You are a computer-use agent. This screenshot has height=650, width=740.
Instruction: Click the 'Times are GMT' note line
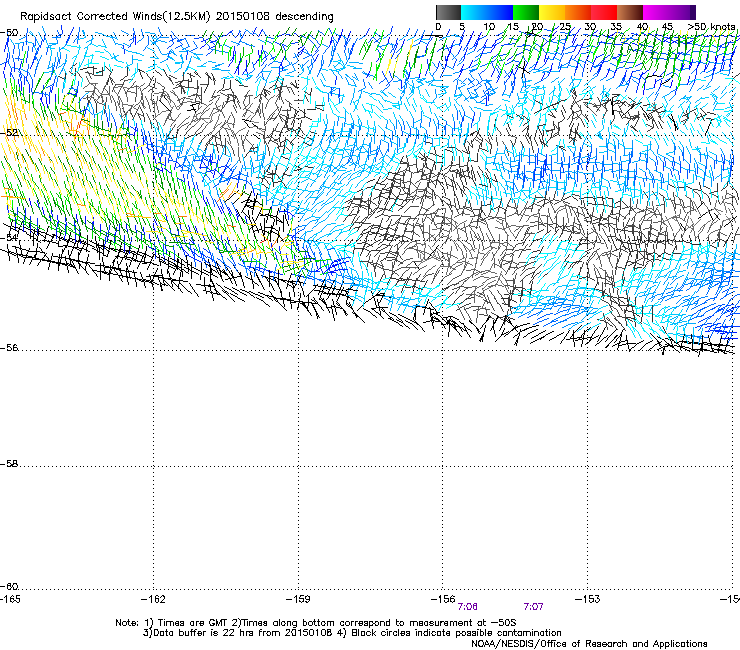(x=316, y=623)
